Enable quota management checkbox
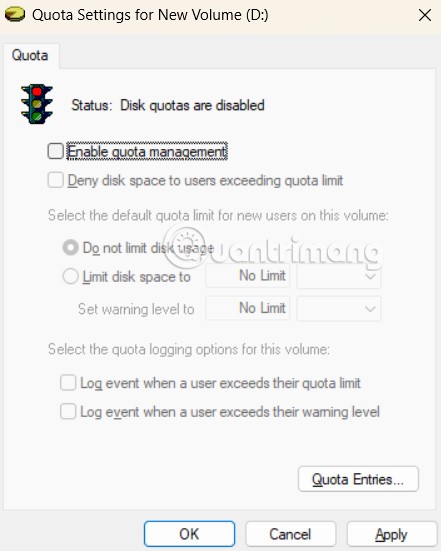 pyautogui.click(x=56, y=151)
